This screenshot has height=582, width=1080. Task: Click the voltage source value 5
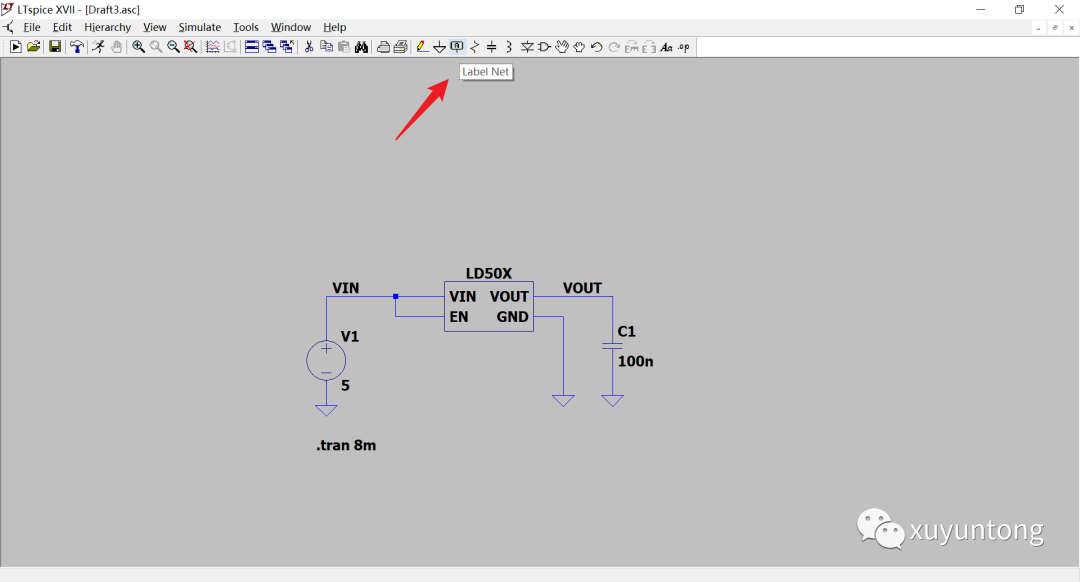[345, 386]
